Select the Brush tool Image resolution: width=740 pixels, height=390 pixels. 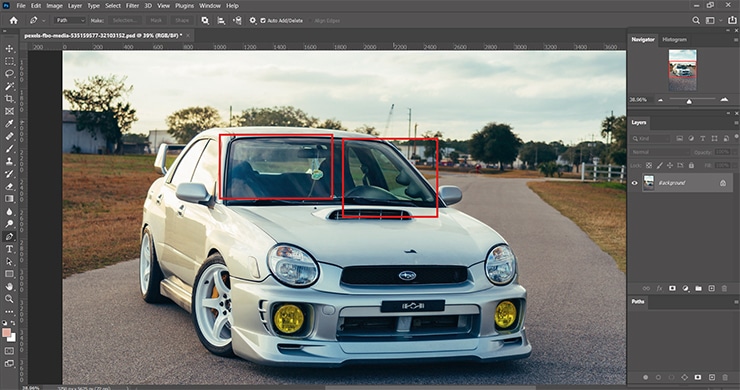click(9, 149)
